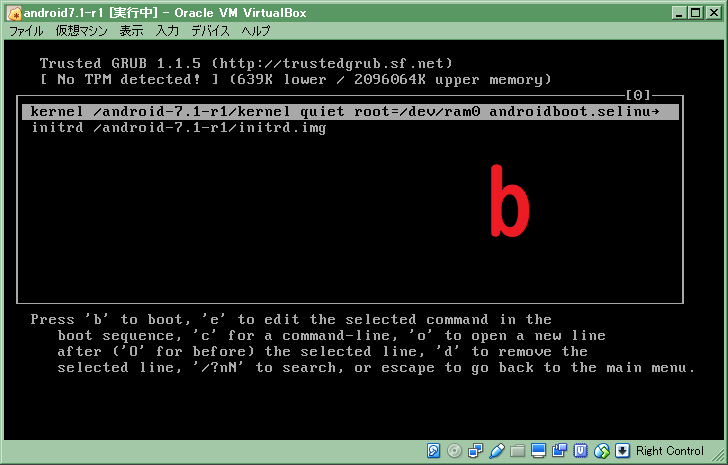This screenshot has width=728, height=465.
Task: Click the No TPM detected memory line
Action: click(x=295, y=79)
